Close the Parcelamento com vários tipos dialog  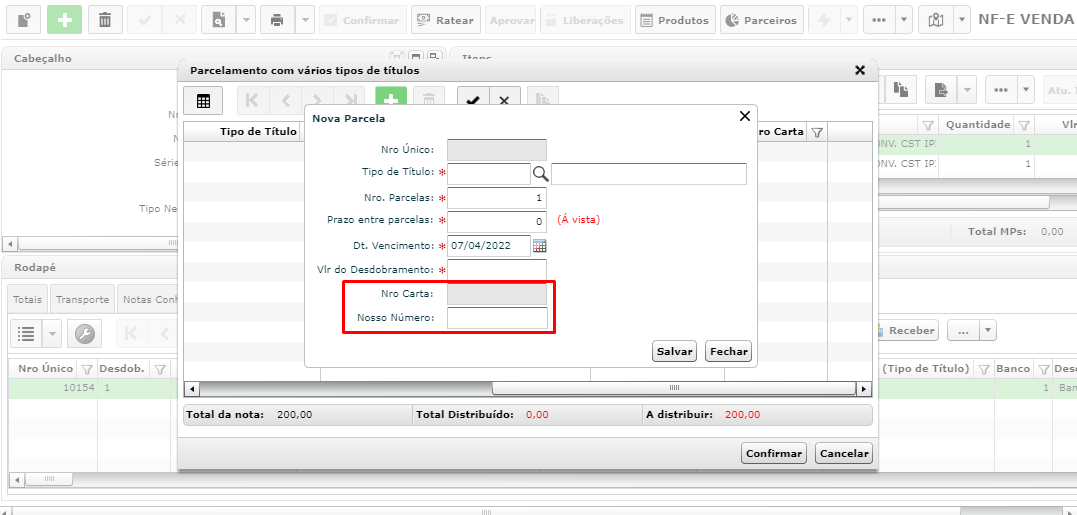(x=859, y=70)
